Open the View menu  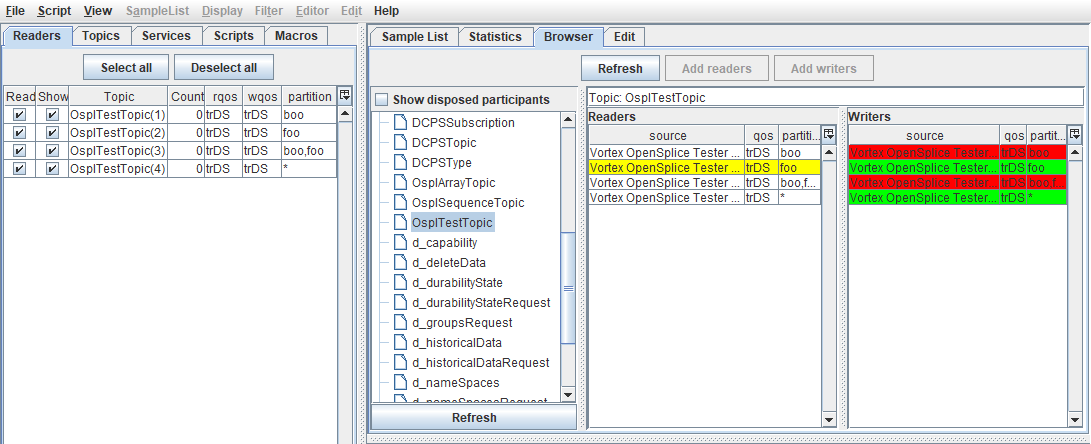[x=97, y=10]
